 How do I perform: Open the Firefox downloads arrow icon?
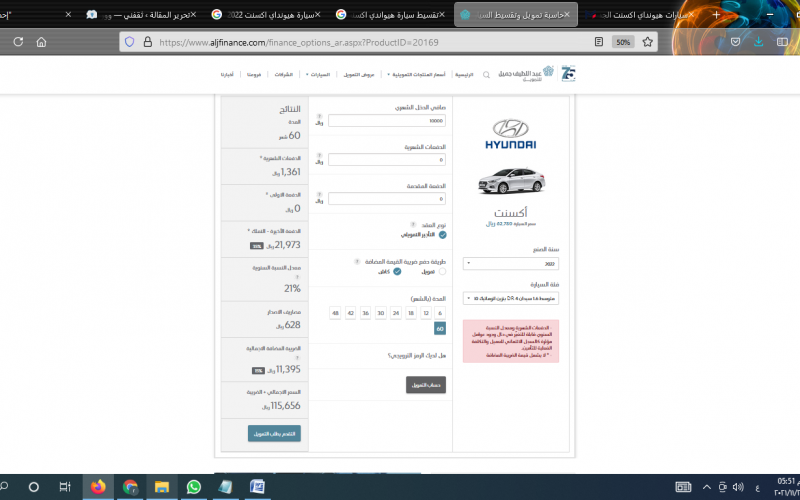pos(759,42)
